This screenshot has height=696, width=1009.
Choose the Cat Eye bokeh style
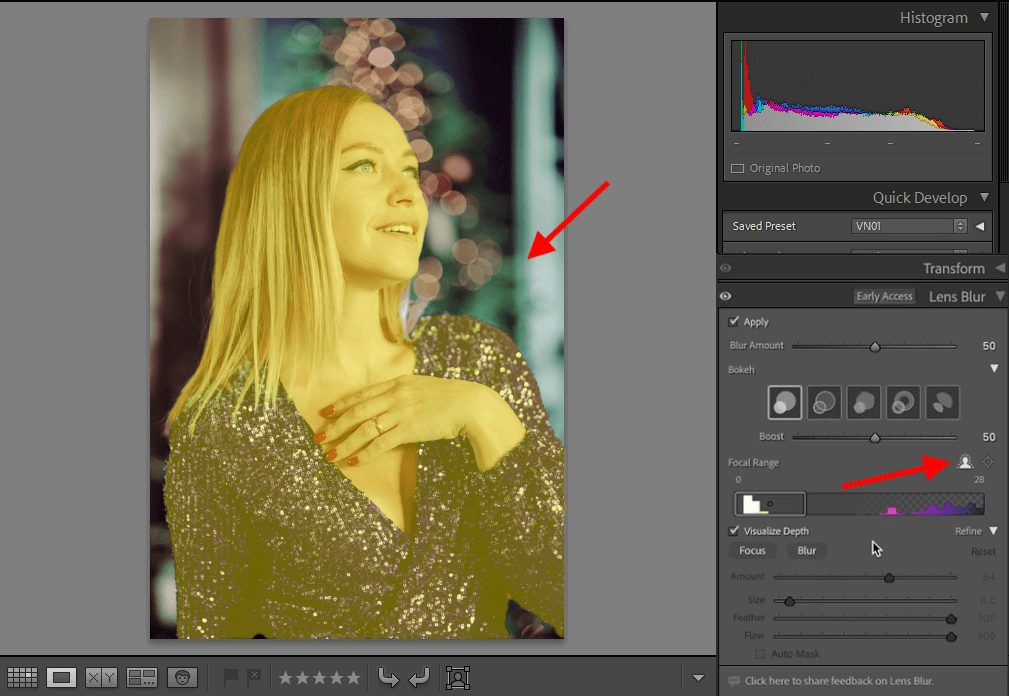pos(943,403)
